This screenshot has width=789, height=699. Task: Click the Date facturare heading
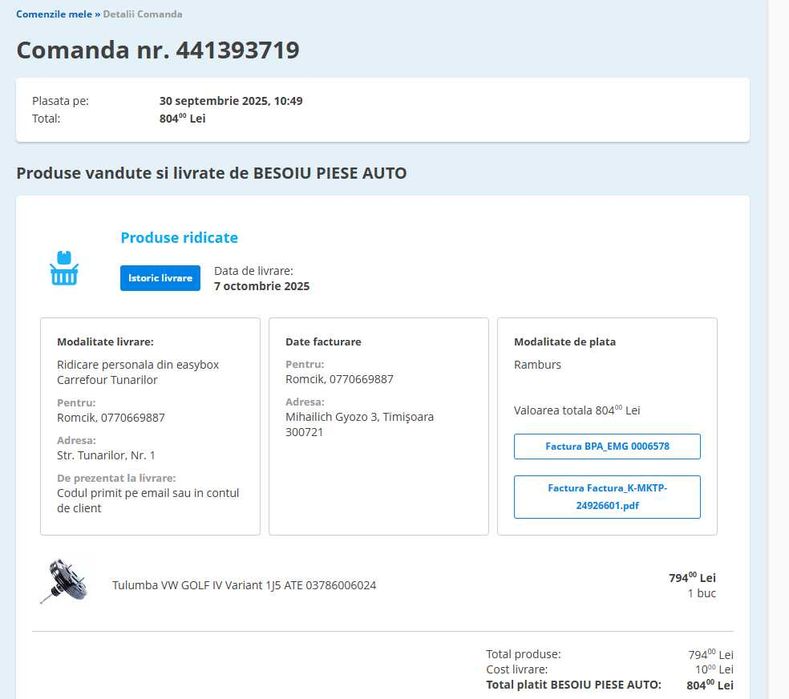323,342
